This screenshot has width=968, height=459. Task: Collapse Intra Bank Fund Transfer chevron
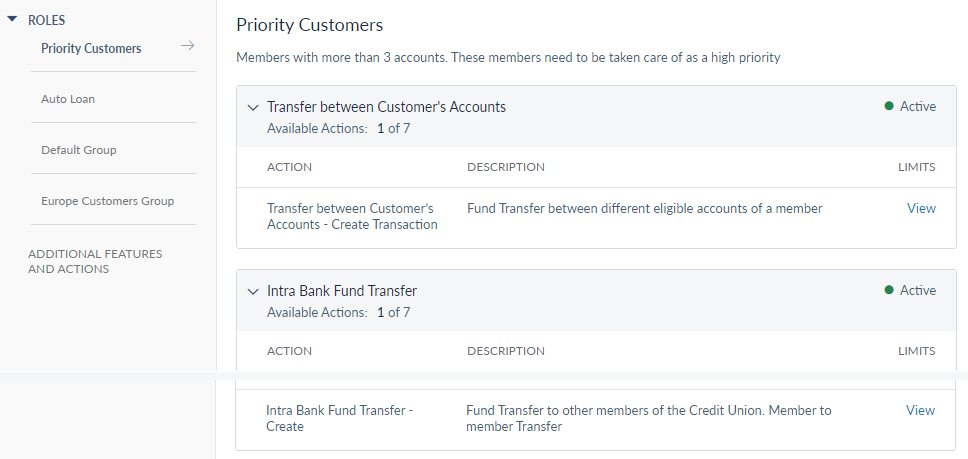click(x=252, y=291)
